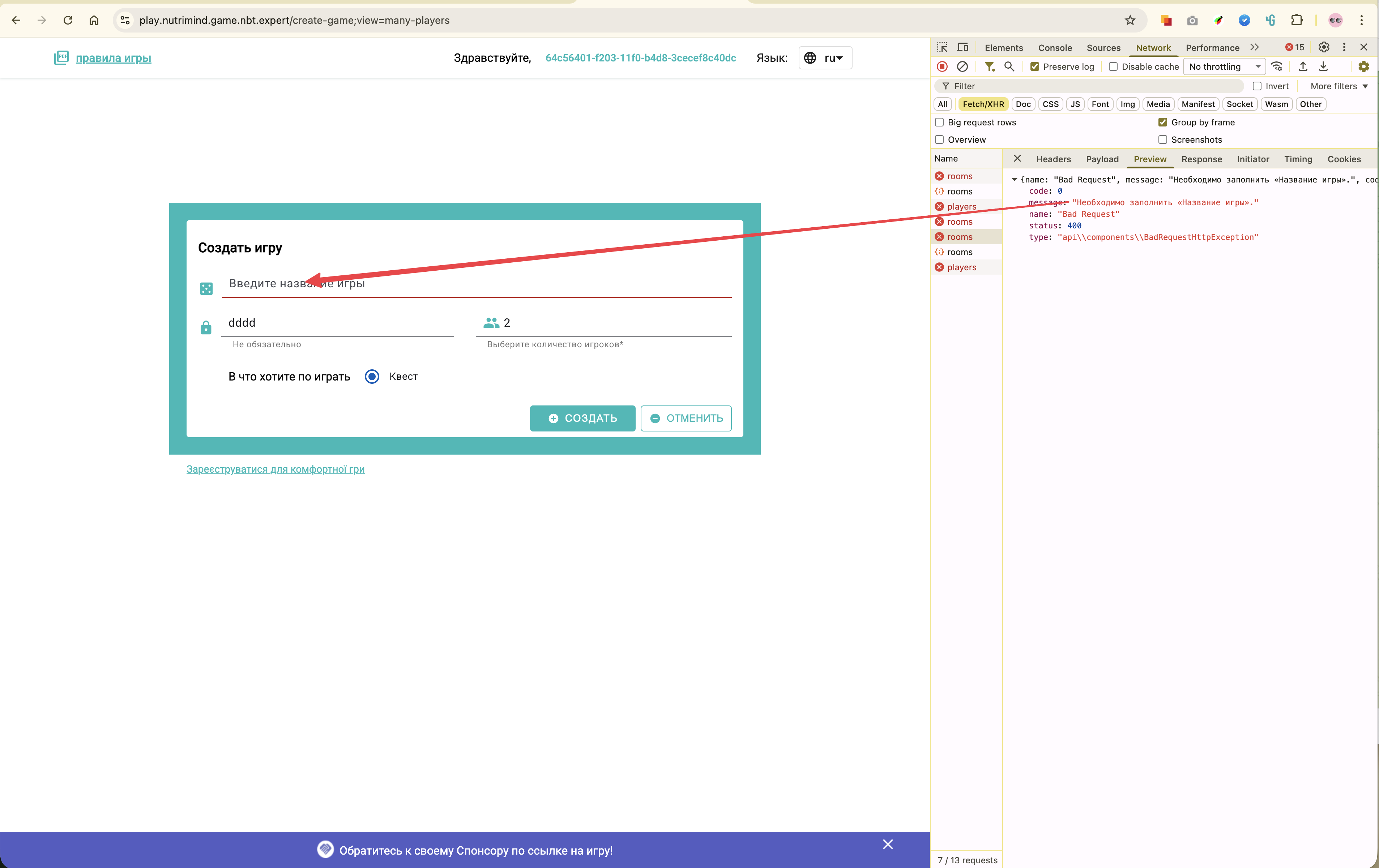Uncheck the Preserve log checkbox
The height and width of the screenshot is (868, 1379).
coord(1035,67)
